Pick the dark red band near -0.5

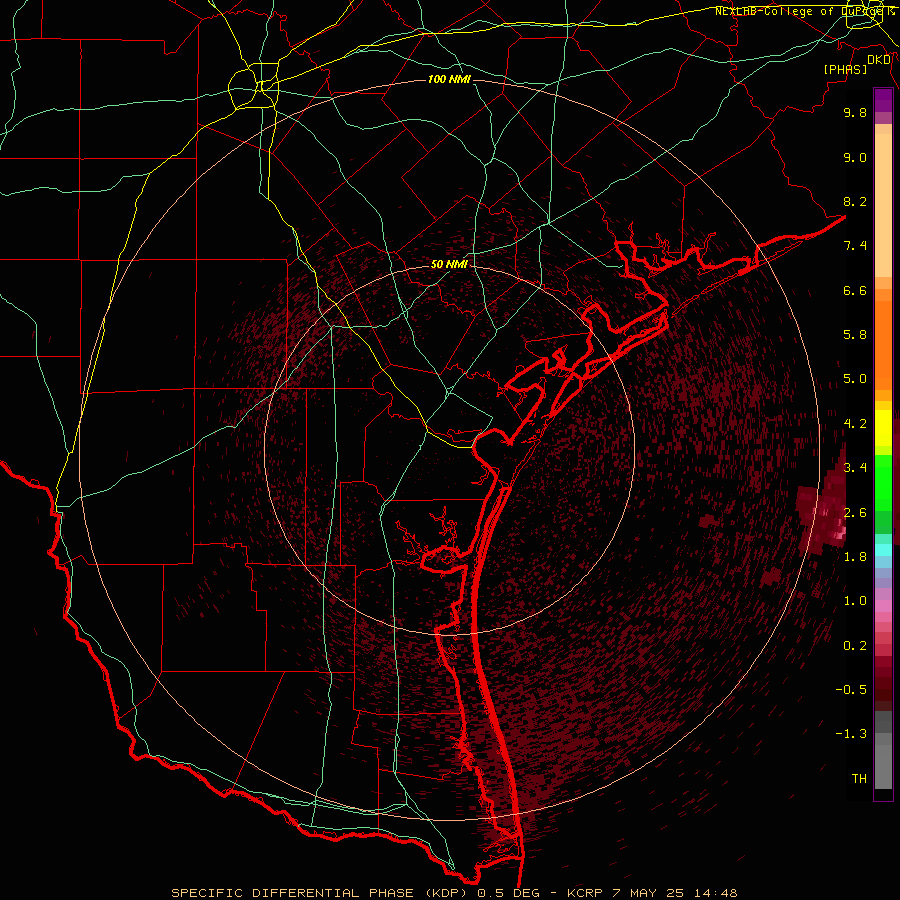tap(883, 688)
